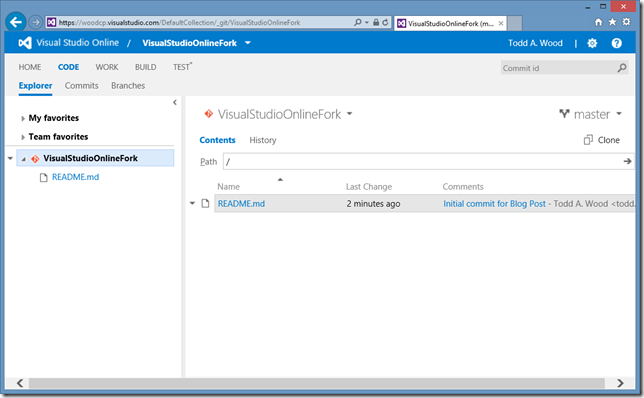Open the project dropdown arrow beside VisualStudioOnlineFork
This screenshot has width=644, height=398.
coord(248,43)
